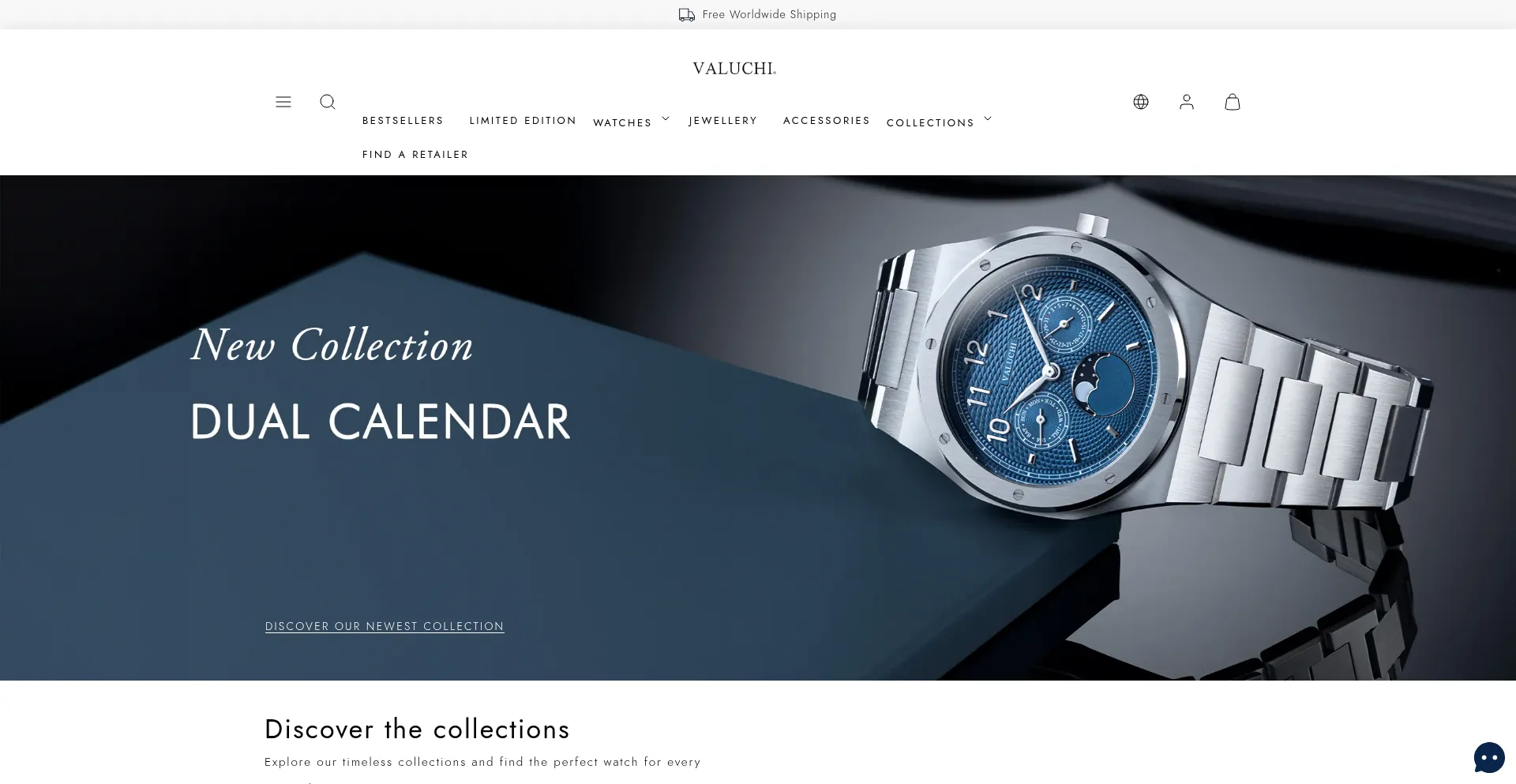Open the globe region selector icon
This screenshot has width=1516, height=784.
click(1141, 102)
